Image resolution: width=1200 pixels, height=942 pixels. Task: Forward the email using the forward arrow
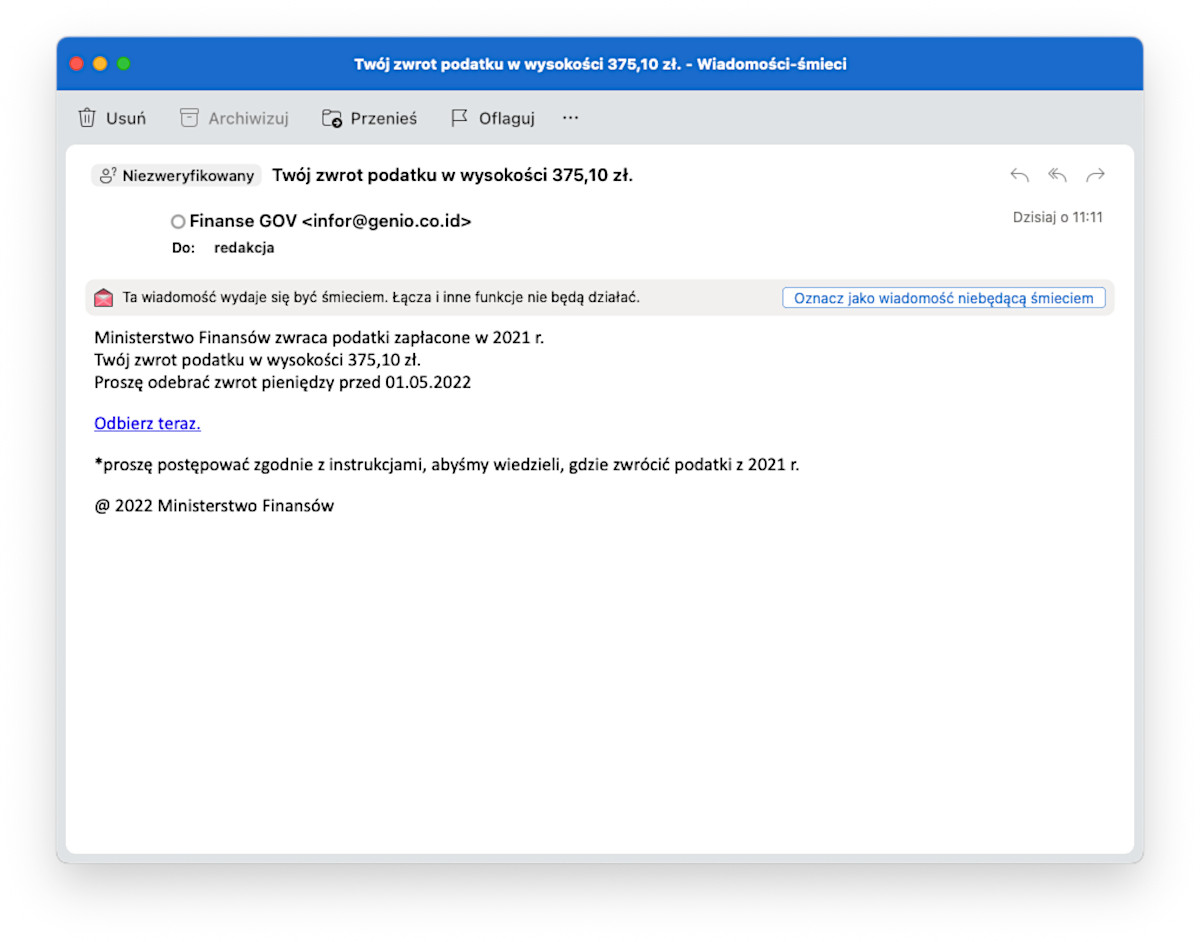(1095, 176)
